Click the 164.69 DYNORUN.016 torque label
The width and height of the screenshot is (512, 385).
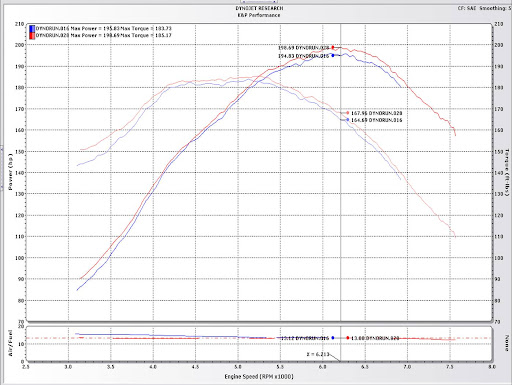click(377, 120)
